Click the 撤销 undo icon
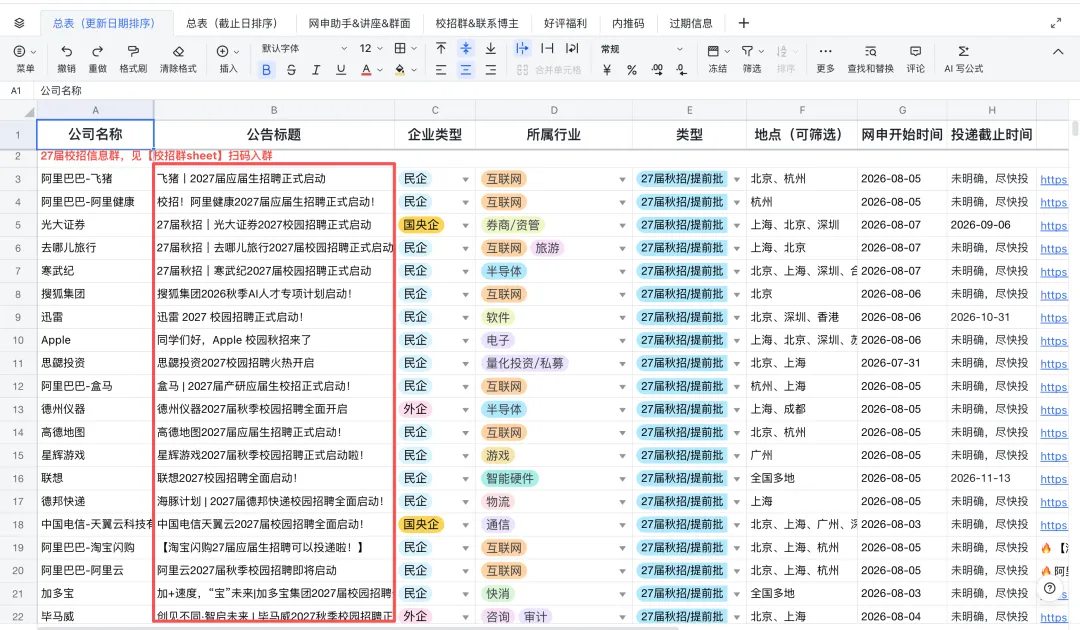The image size is (1080, 630). click(x=67, y=51)
